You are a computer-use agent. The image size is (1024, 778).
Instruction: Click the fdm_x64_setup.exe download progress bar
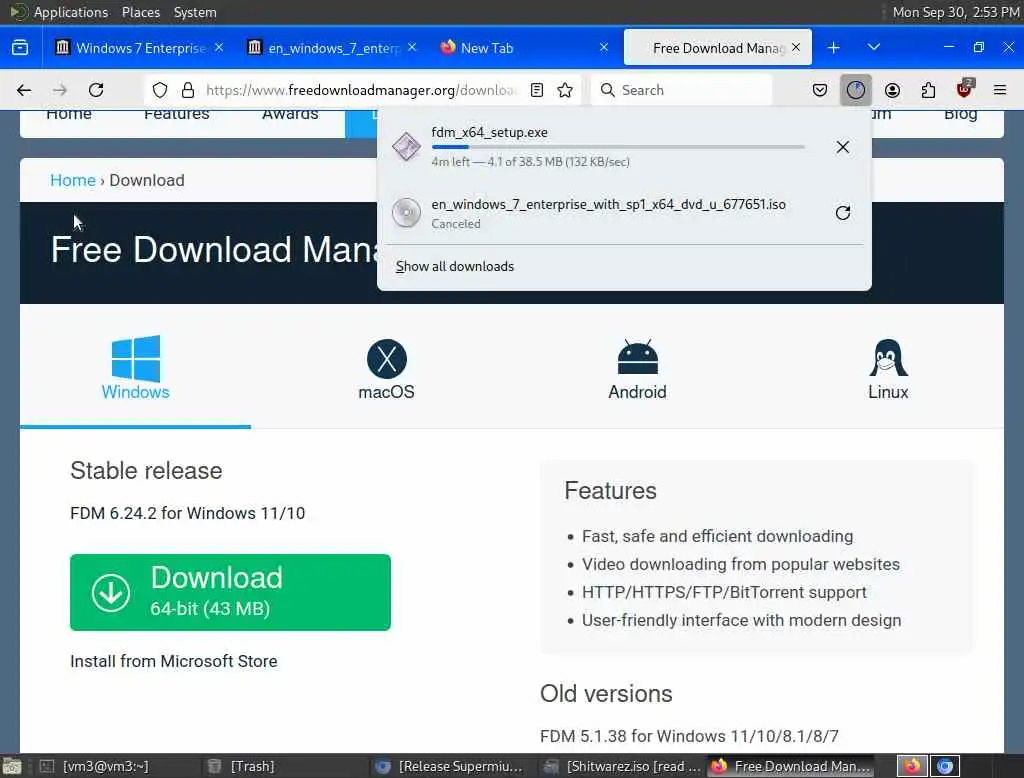click(618, 148)
